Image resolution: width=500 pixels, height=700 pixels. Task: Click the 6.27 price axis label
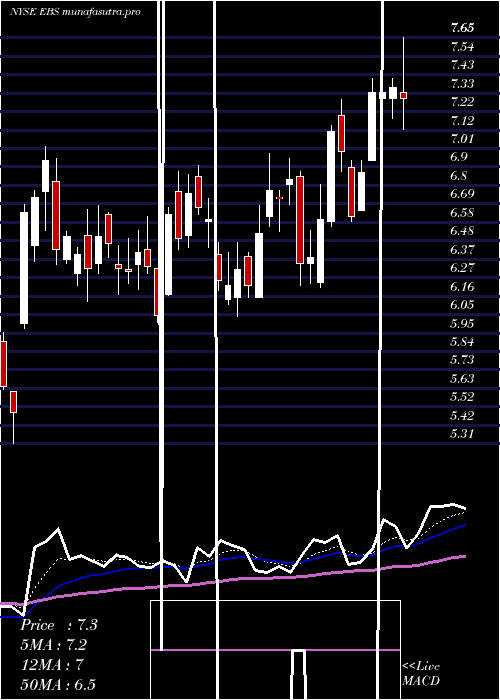[462, 267]
